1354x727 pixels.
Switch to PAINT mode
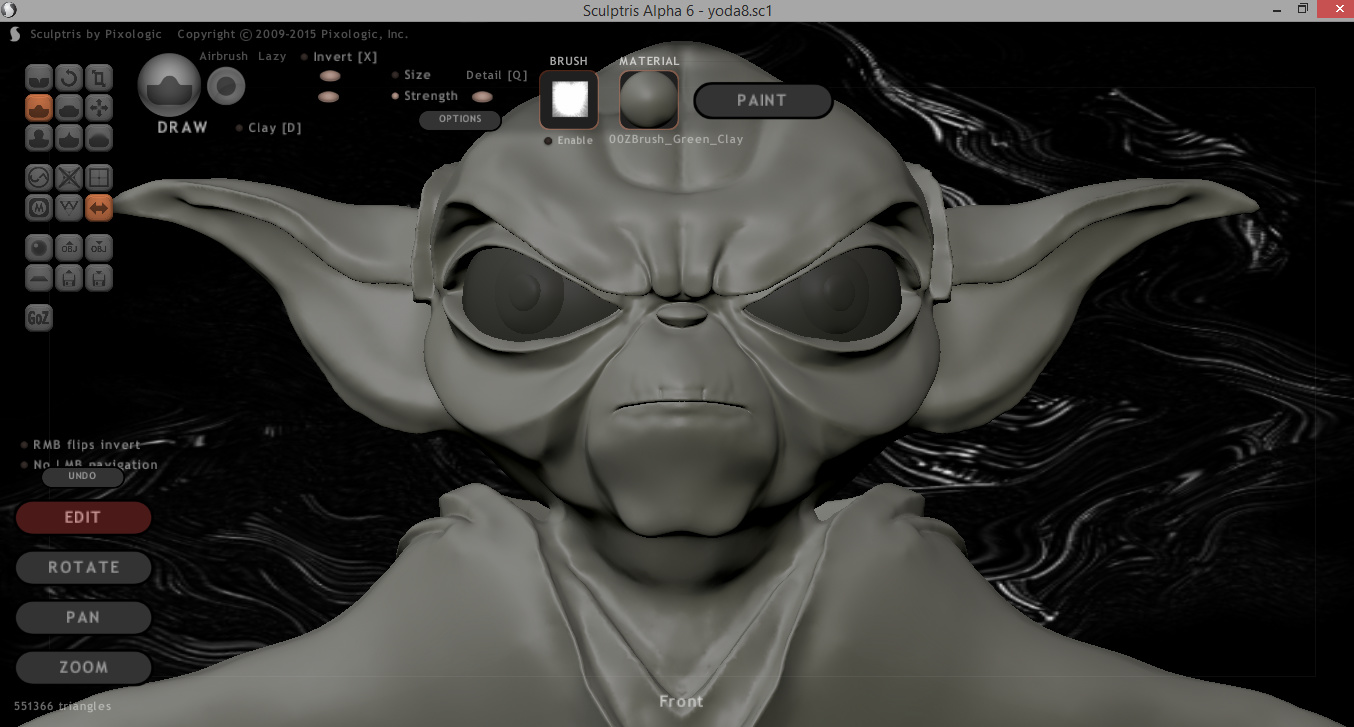762,101
